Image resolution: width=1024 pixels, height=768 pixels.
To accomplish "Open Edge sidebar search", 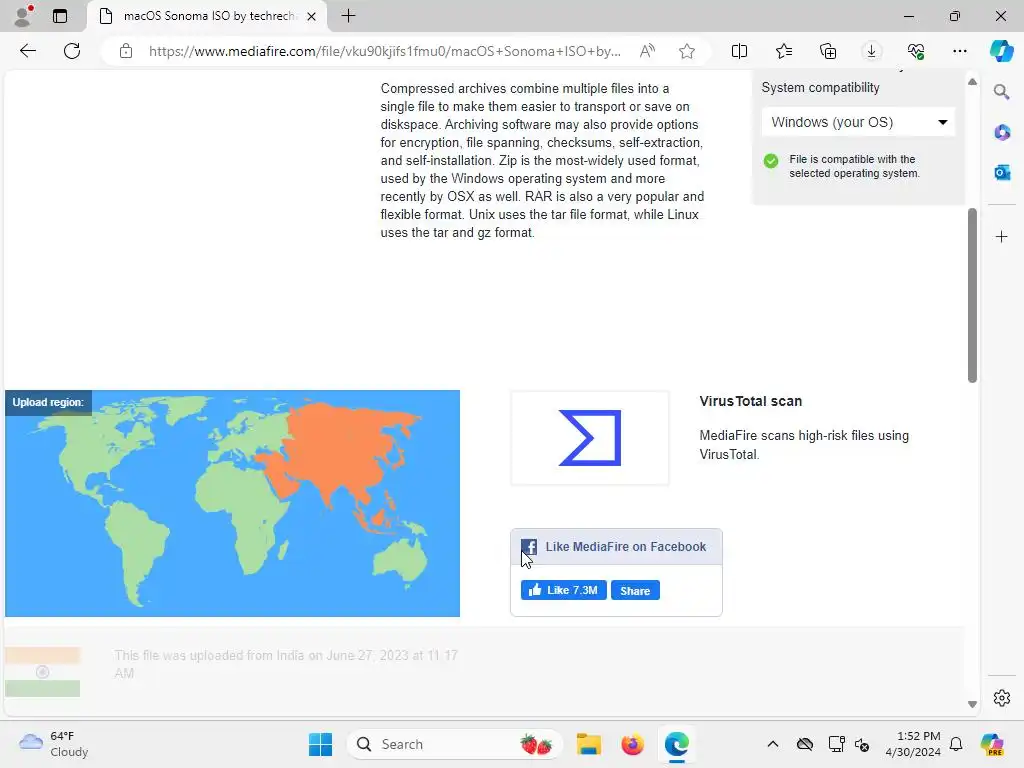I will point(1001,92).
